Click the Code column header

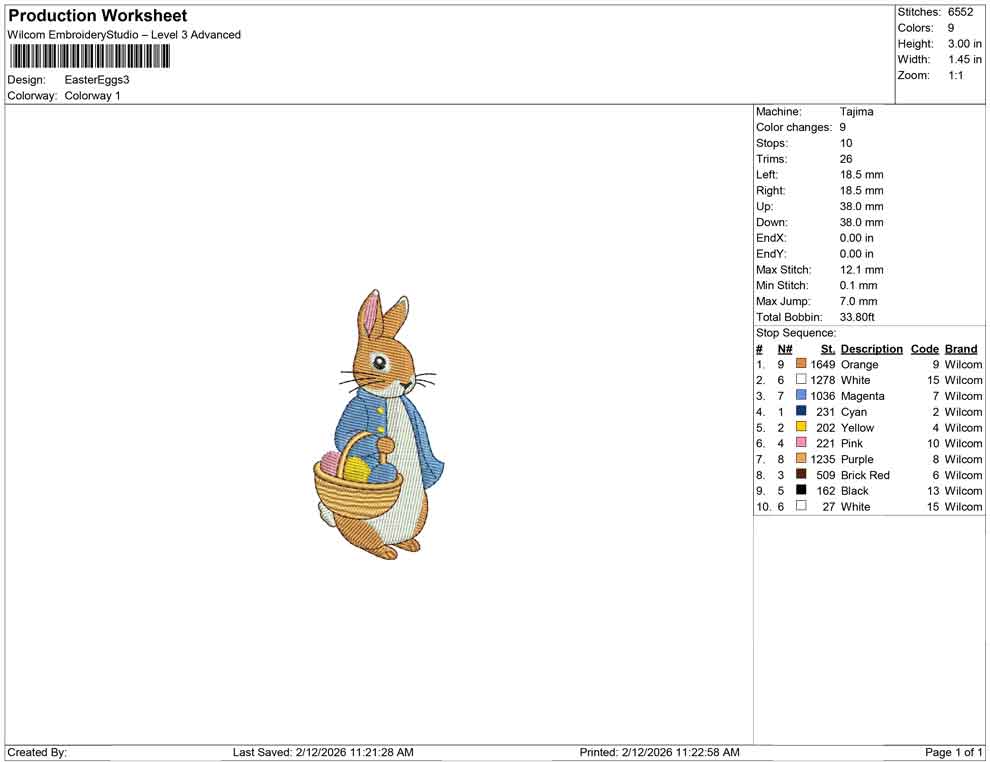[924, 349]
